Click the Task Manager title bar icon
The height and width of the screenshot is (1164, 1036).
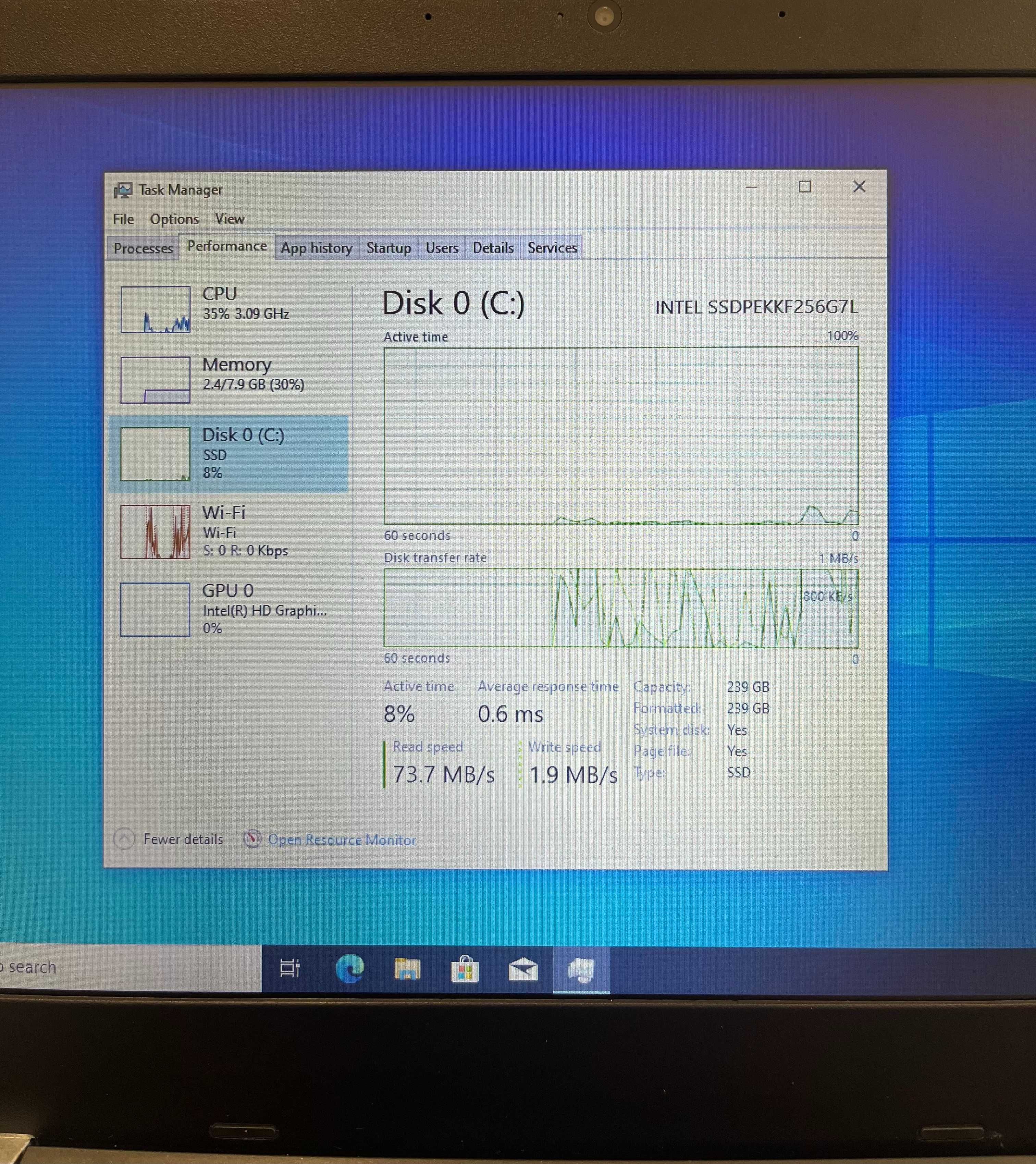tap(123, 190)
